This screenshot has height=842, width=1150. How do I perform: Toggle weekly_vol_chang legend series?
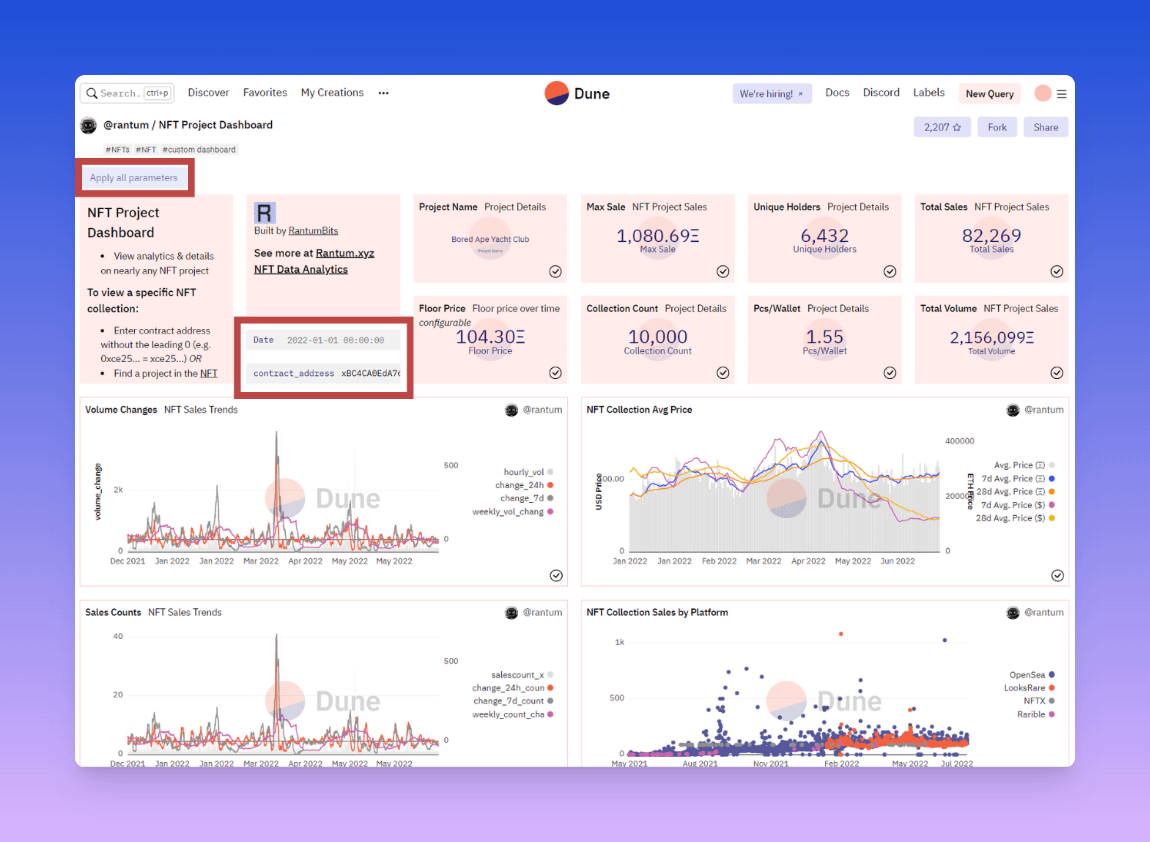[x=512, y=511]
